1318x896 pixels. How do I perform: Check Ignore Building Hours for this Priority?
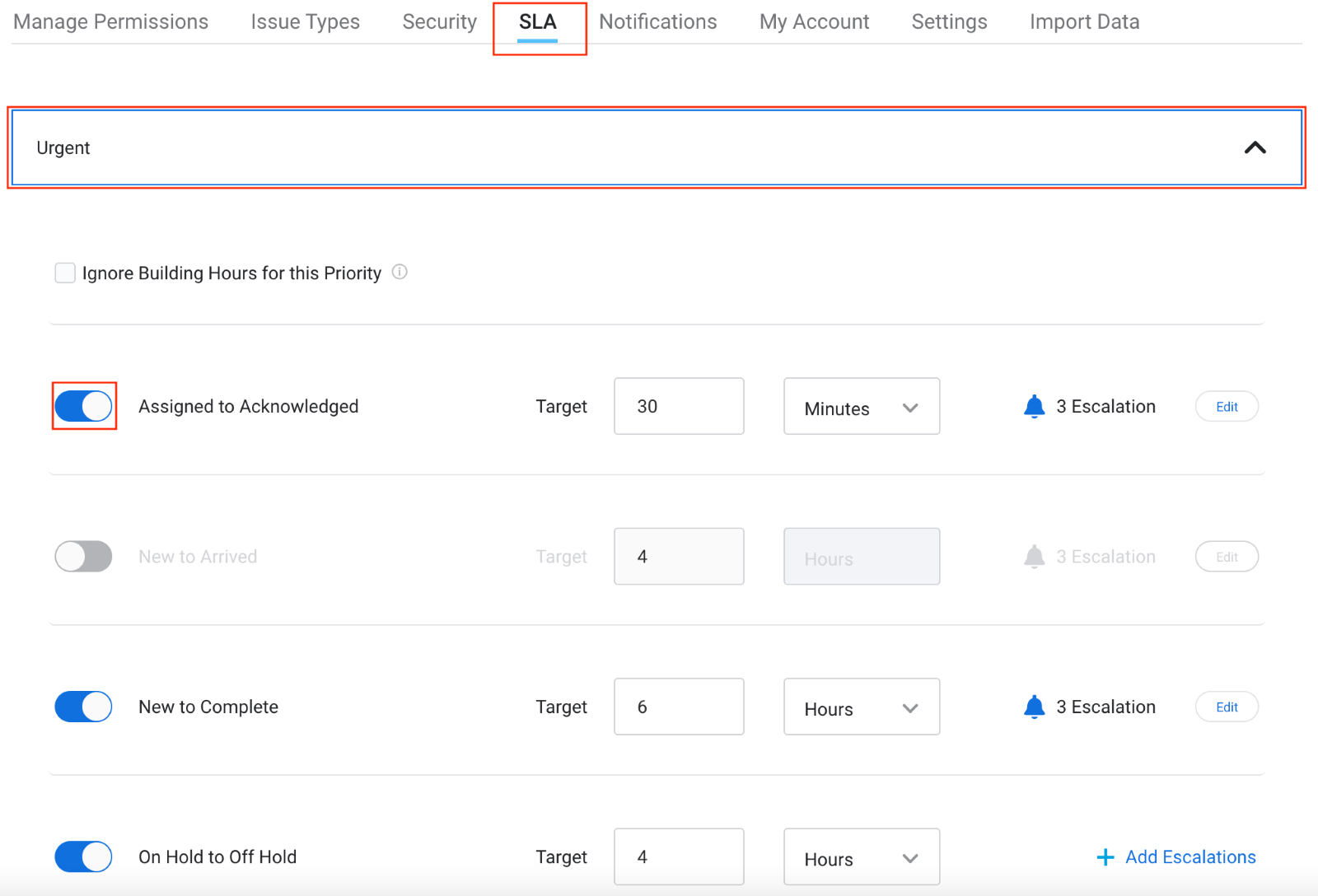[65, 273]
